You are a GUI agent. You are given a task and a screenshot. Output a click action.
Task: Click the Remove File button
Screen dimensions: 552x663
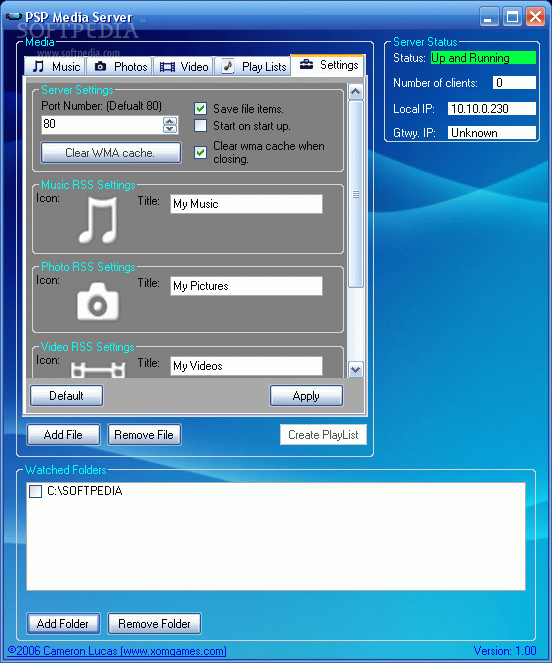[144, 435]
